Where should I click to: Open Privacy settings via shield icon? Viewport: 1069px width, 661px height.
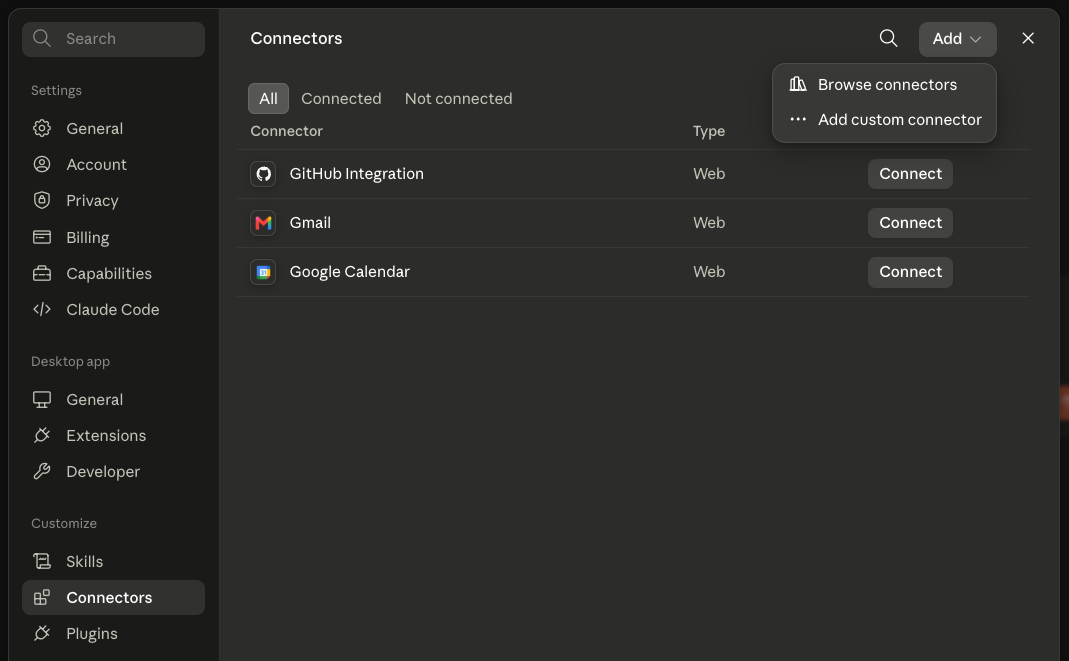(42, 200)
